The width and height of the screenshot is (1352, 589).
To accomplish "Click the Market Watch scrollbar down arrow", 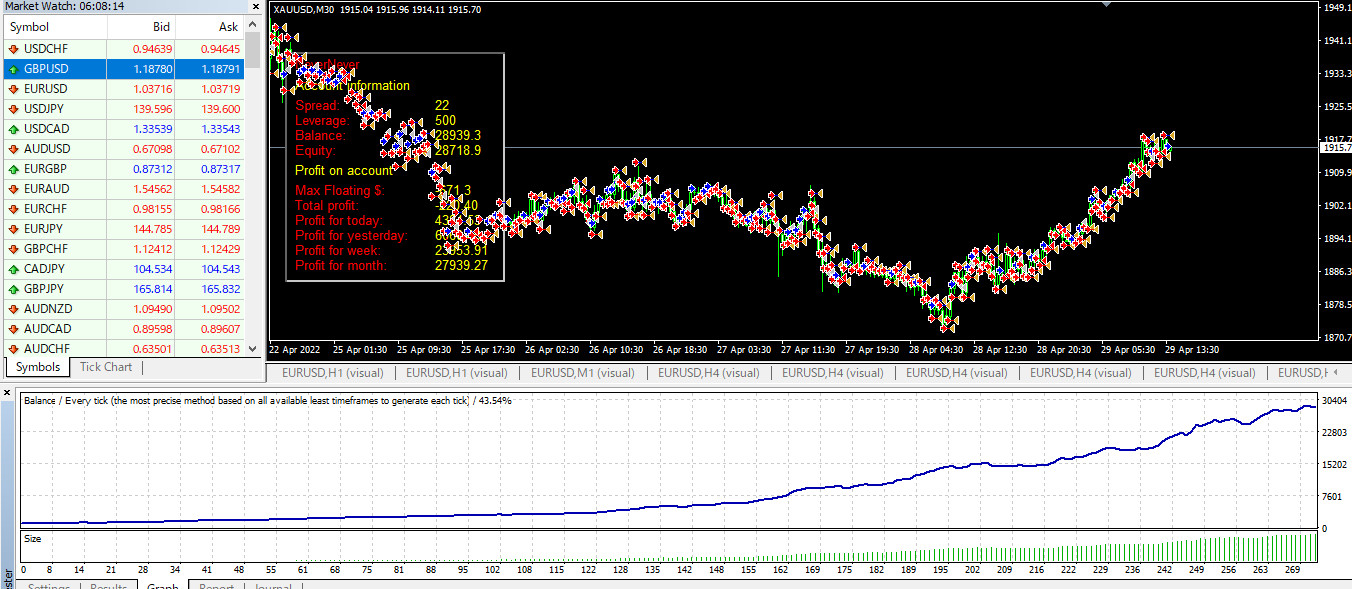I will click(253, 347).
